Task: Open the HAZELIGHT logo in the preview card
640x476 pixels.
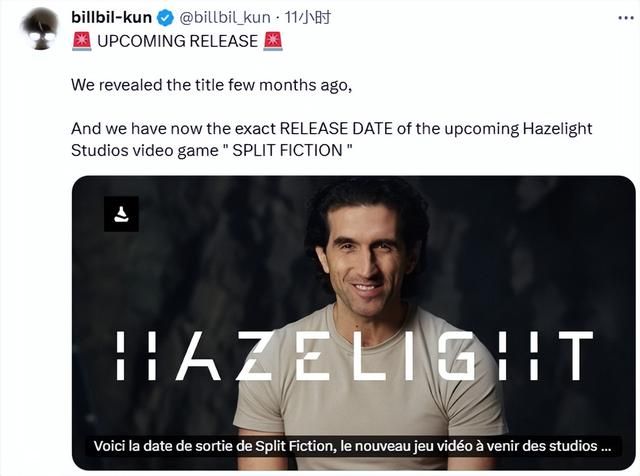Action: [354, 356]
